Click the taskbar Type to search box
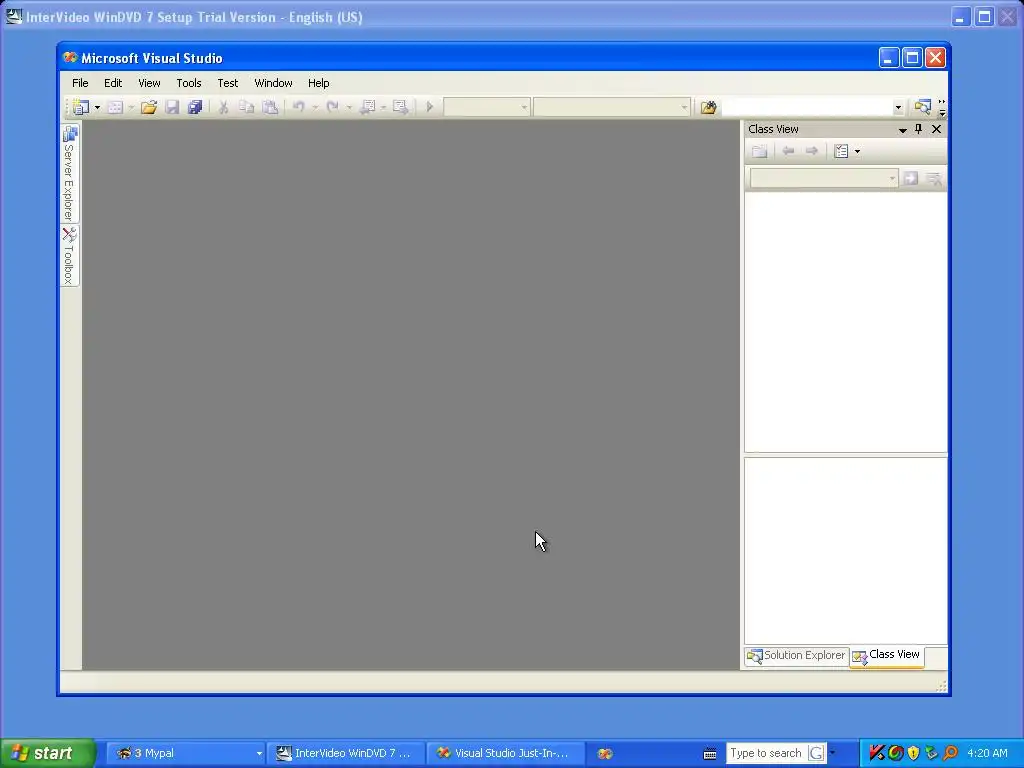 click(767, 753)
